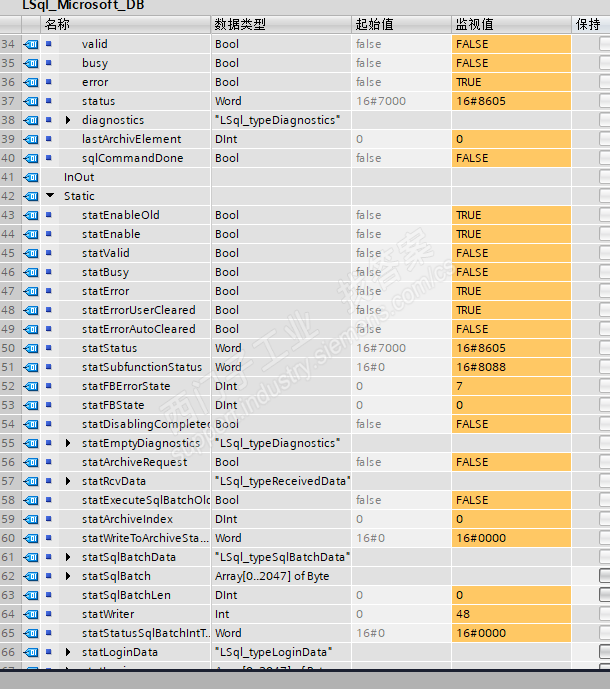
Task: Select the statExecuteSqlBatchOld variable name
Action: (x=146, y=500)
